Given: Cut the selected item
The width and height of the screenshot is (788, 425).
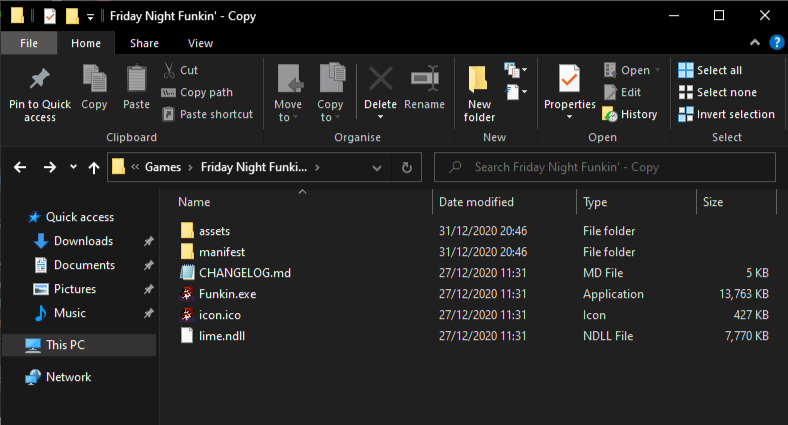Looking at the screenshot, I should 180,70.
